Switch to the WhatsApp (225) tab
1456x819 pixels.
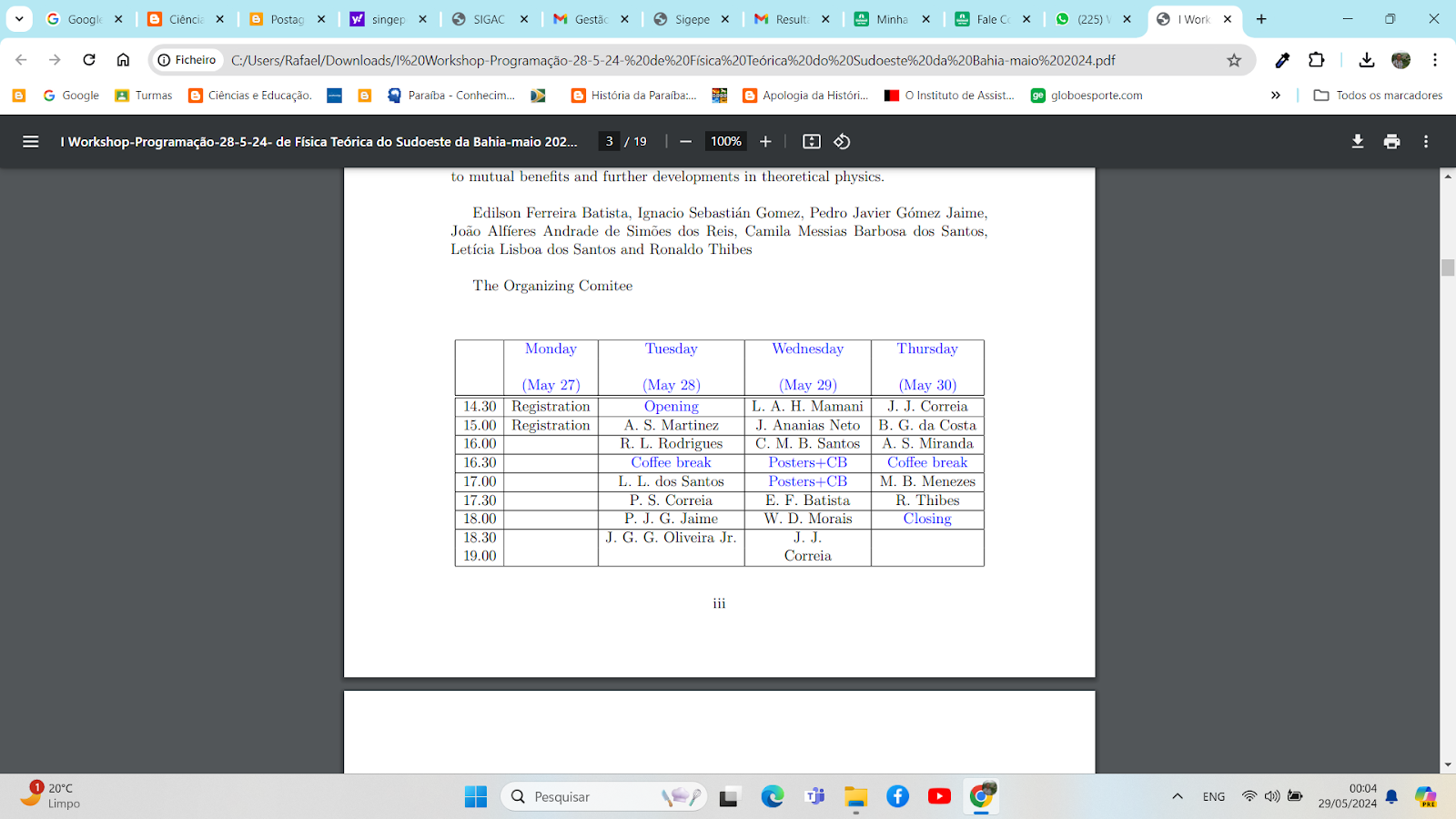1094,19
